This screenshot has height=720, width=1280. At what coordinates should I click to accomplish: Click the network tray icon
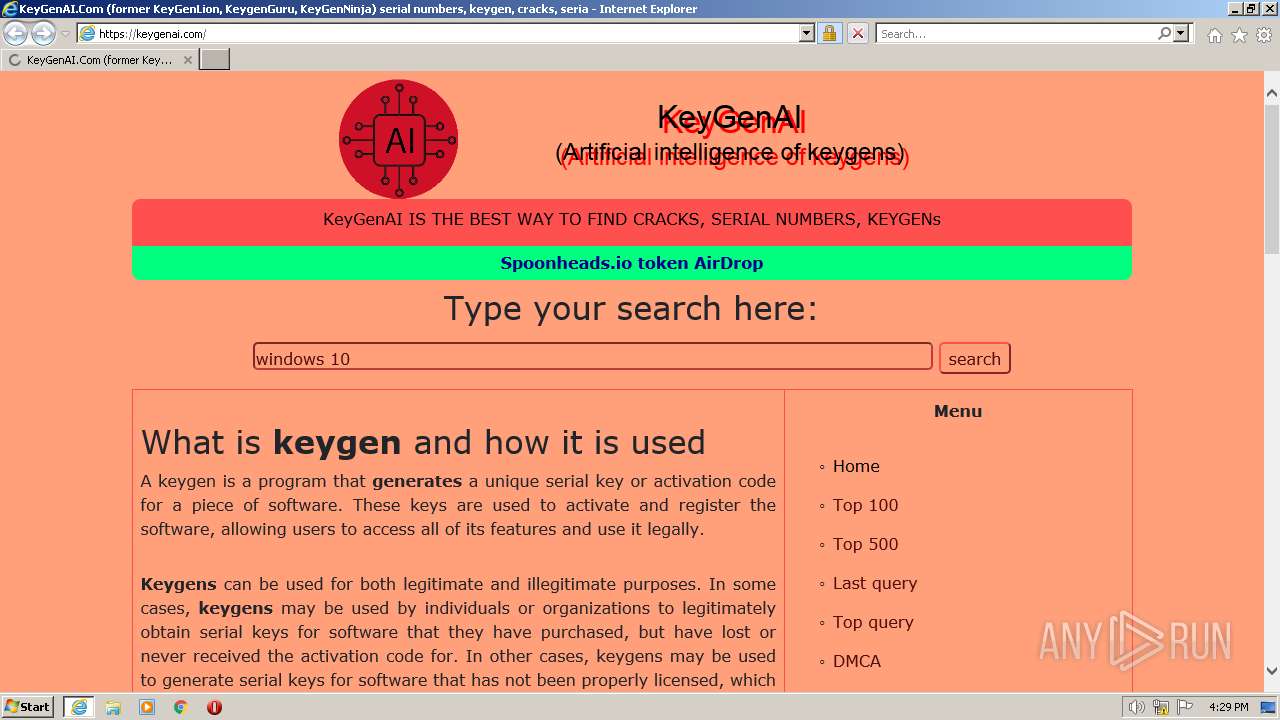(1161, 707)
